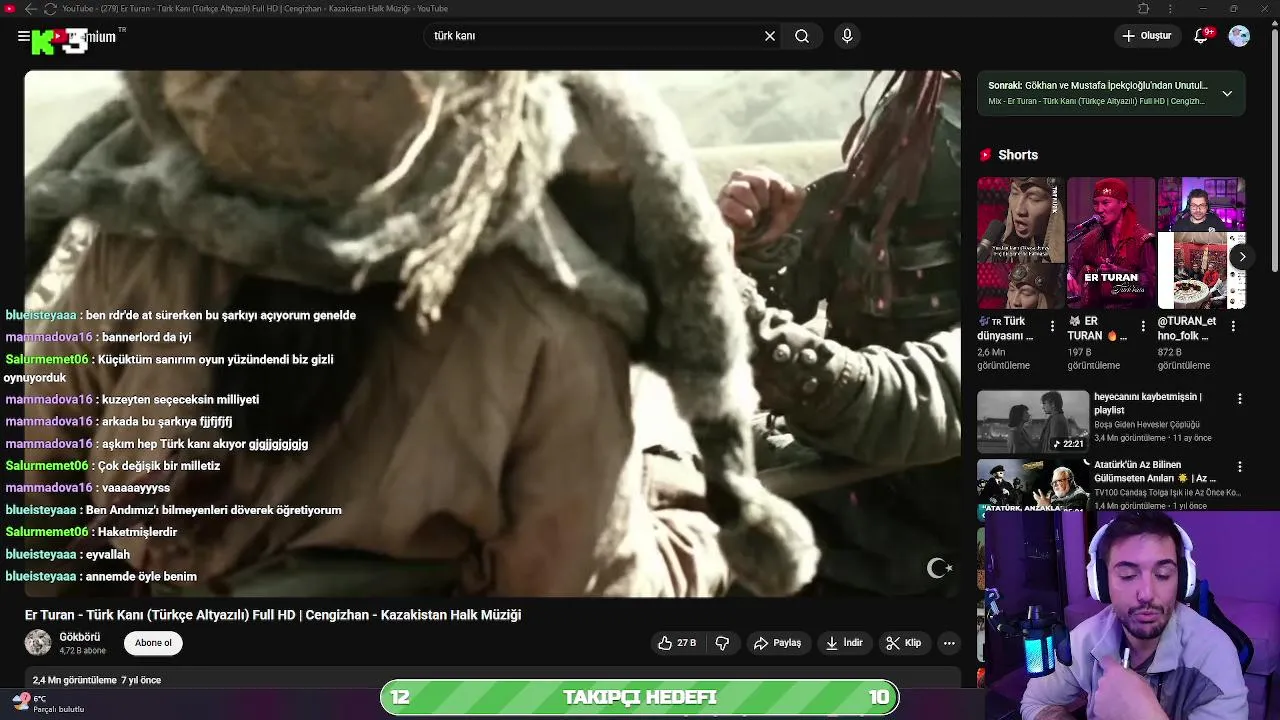Click the chat message 'bannerlord da iyi'
This screenshot has width=1280, height=720.
[x=146, y=337]
